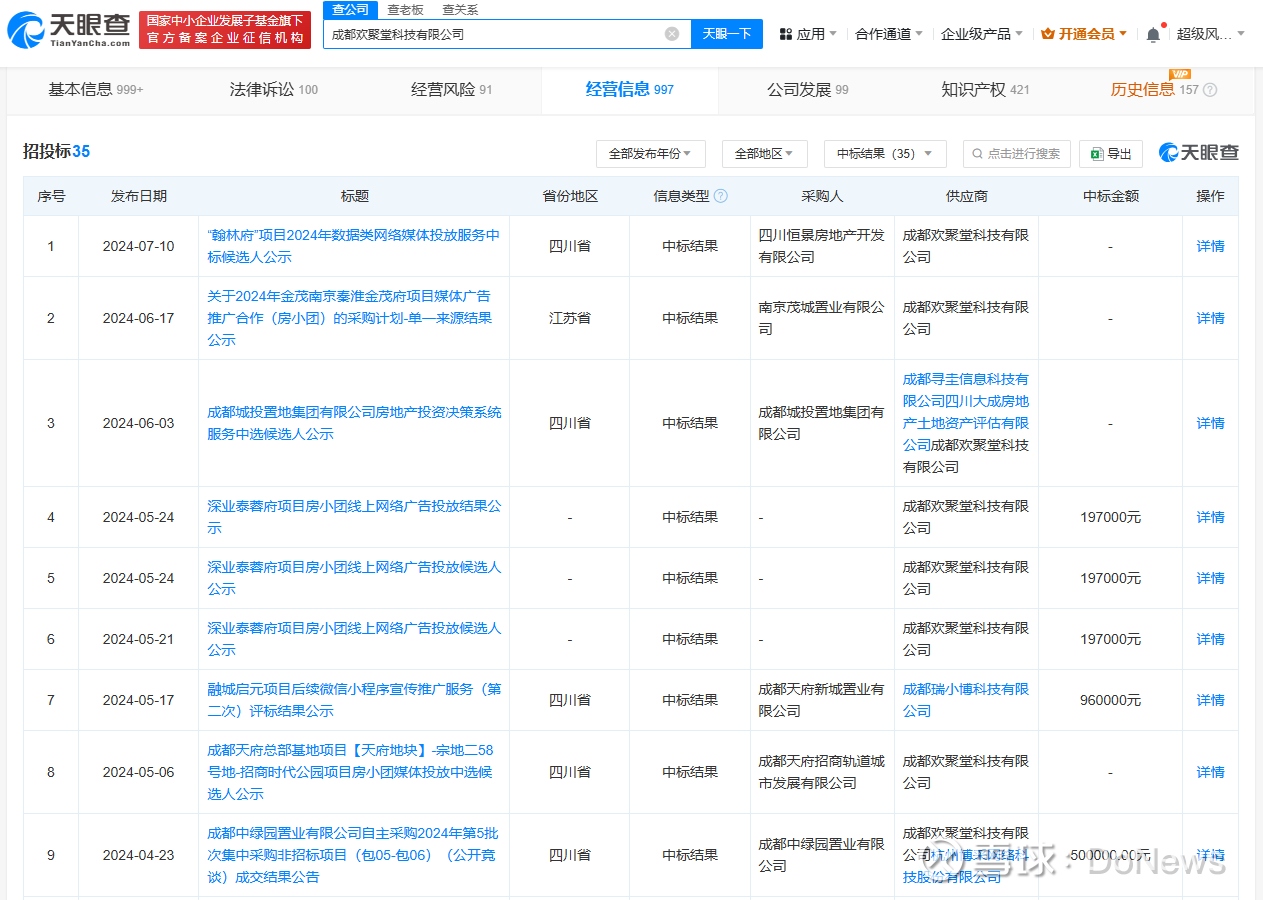1263x900 pixels.
Task: Expand the 全部发布年份 dropdown
Action: [x=650, y=154]
